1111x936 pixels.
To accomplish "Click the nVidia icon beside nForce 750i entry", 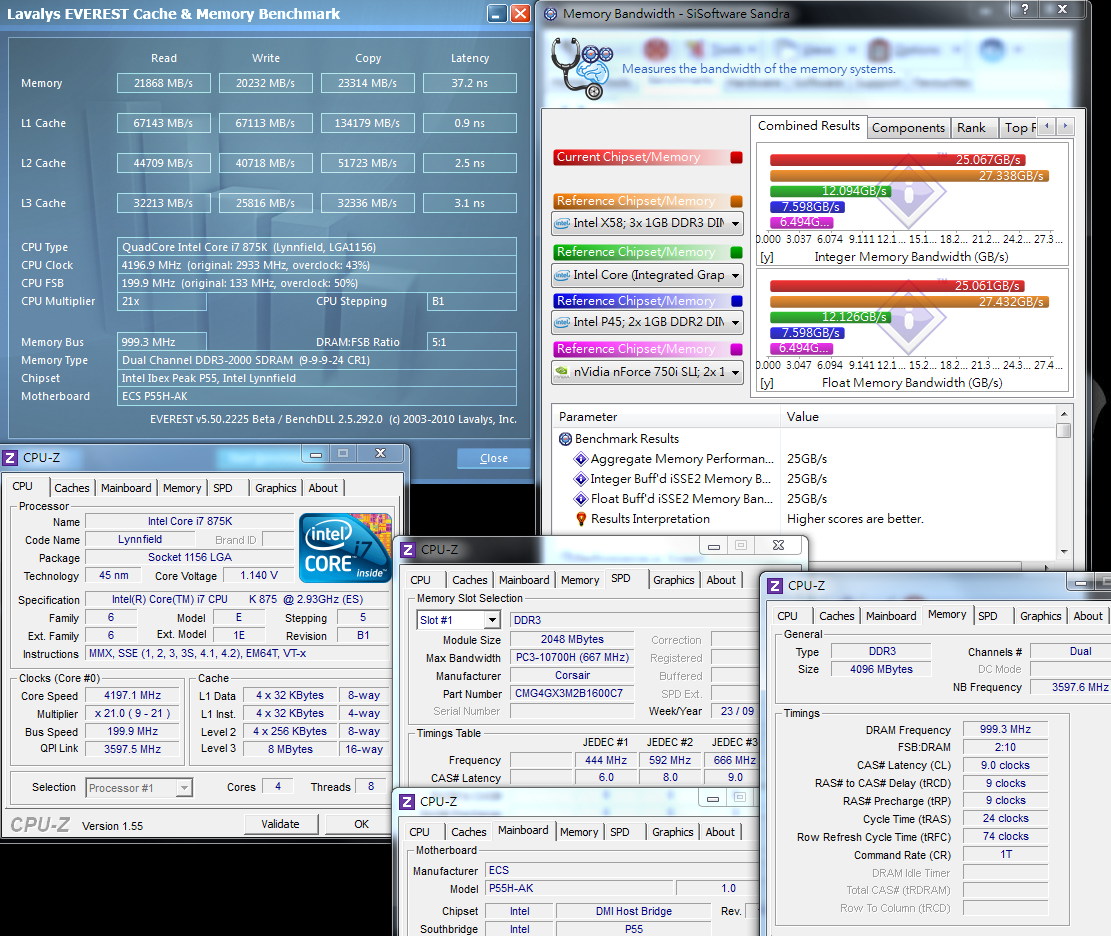I will pos(562,372).
